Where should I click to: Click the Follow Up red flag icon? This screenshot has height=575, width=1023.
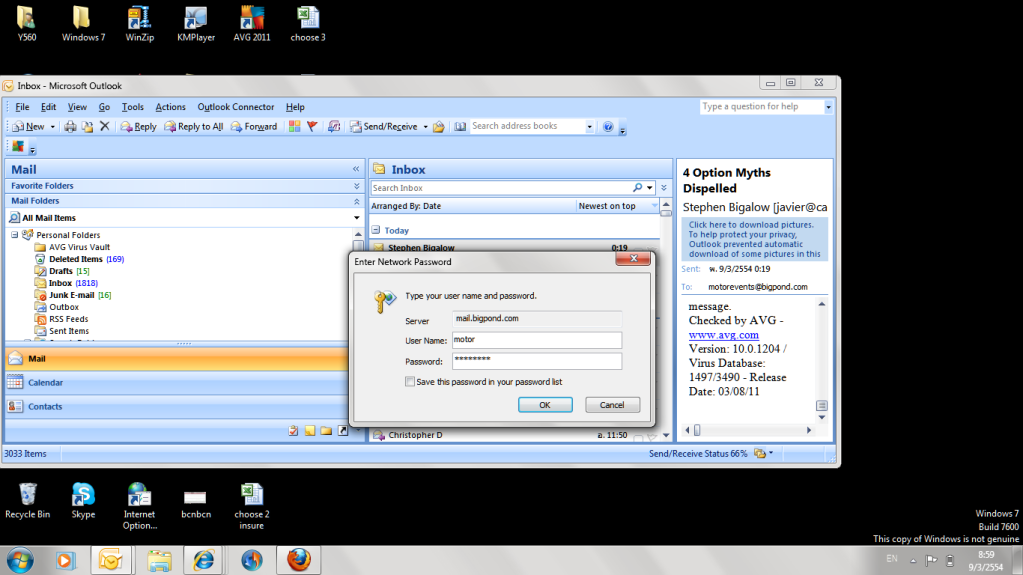(313, 127)
